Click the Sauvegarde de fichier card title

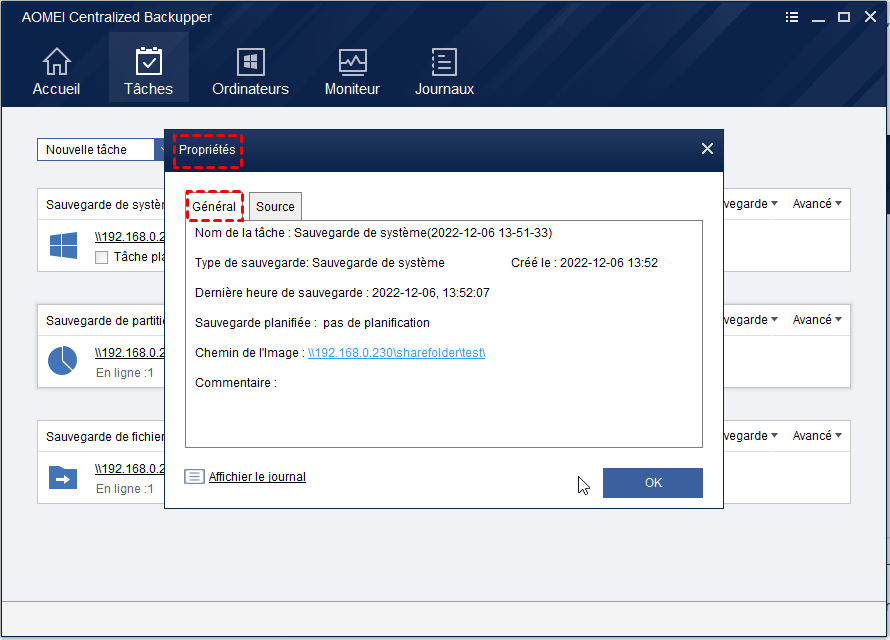106,436
